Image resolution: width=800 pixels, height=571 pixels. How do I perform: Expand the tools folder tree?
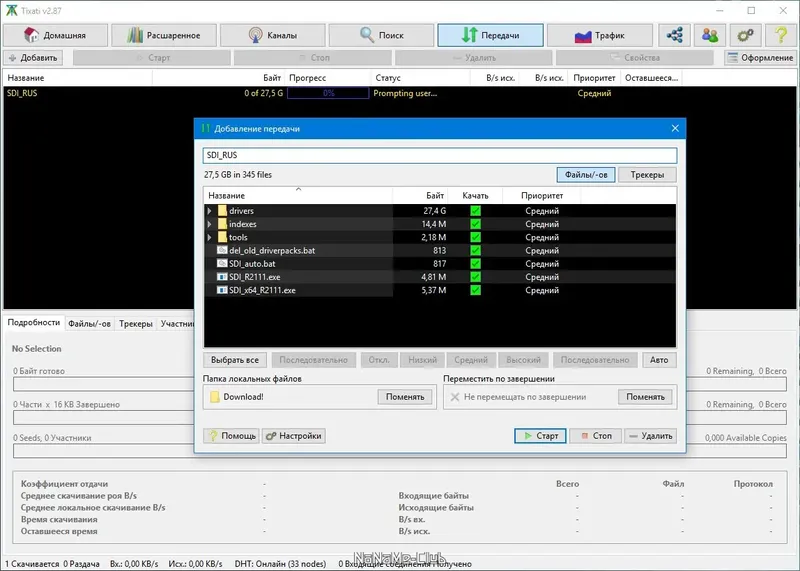pyautogui.click(x=209, y=237)
